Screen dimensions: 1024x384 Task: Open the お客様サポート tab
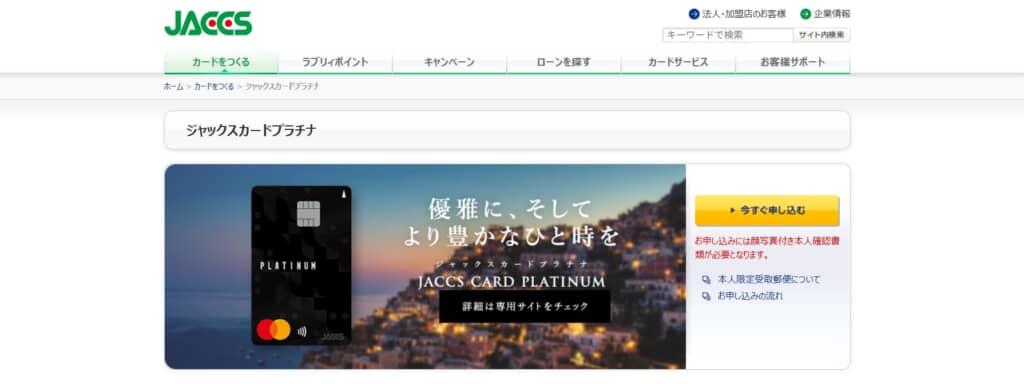click(x=792, y=63)
